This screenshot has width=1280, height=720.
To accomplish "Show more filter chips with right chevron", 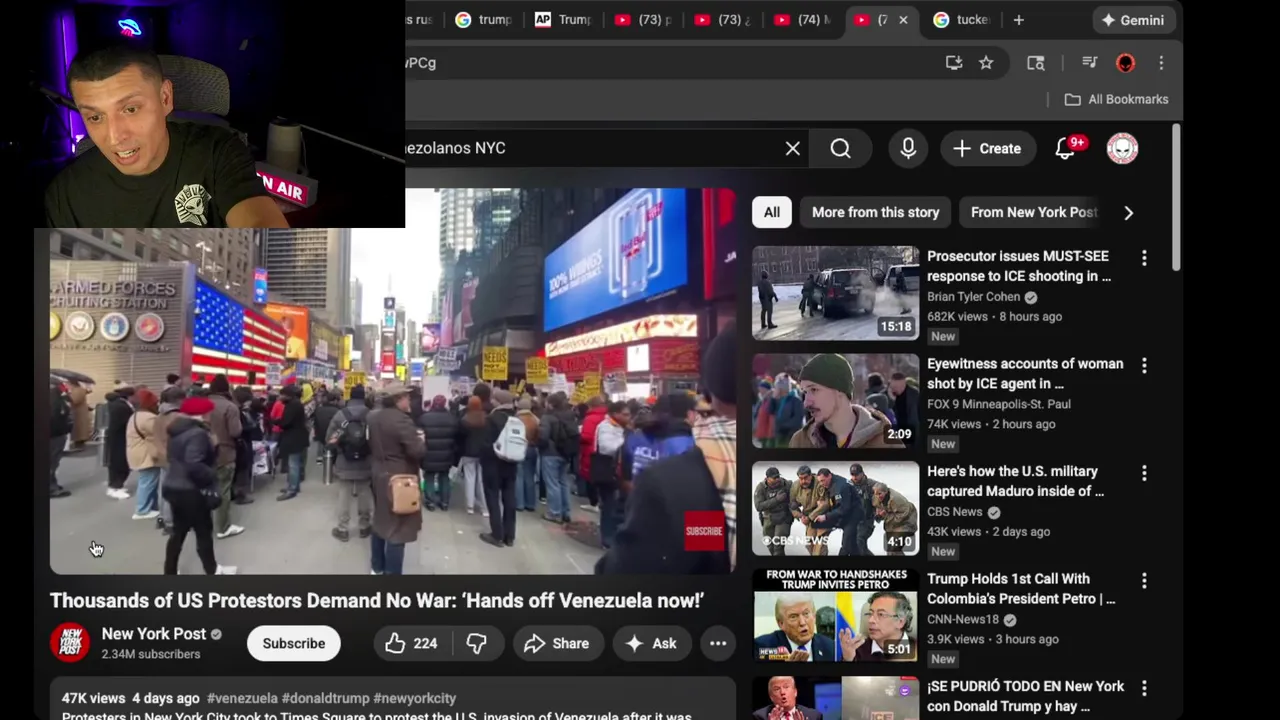I will click(x=1128, y=212).
